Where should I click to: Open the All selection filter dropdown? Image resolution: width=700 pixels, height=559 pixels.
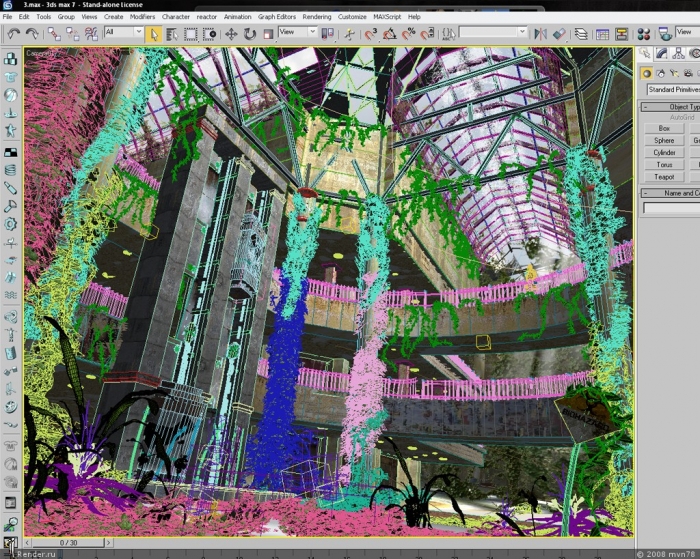tap(123, 32)
